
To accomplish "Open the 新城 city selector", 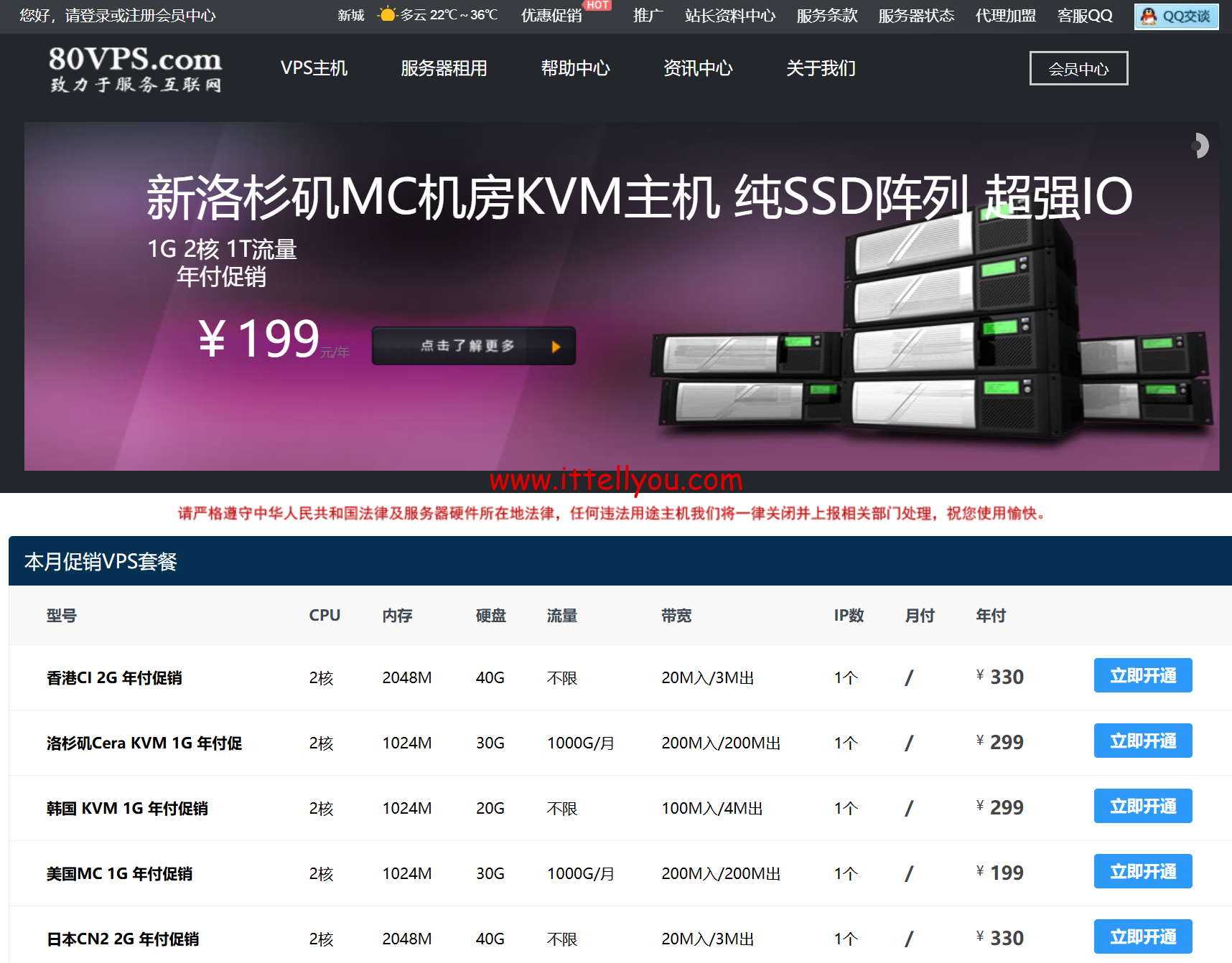I will coord(350,15).
